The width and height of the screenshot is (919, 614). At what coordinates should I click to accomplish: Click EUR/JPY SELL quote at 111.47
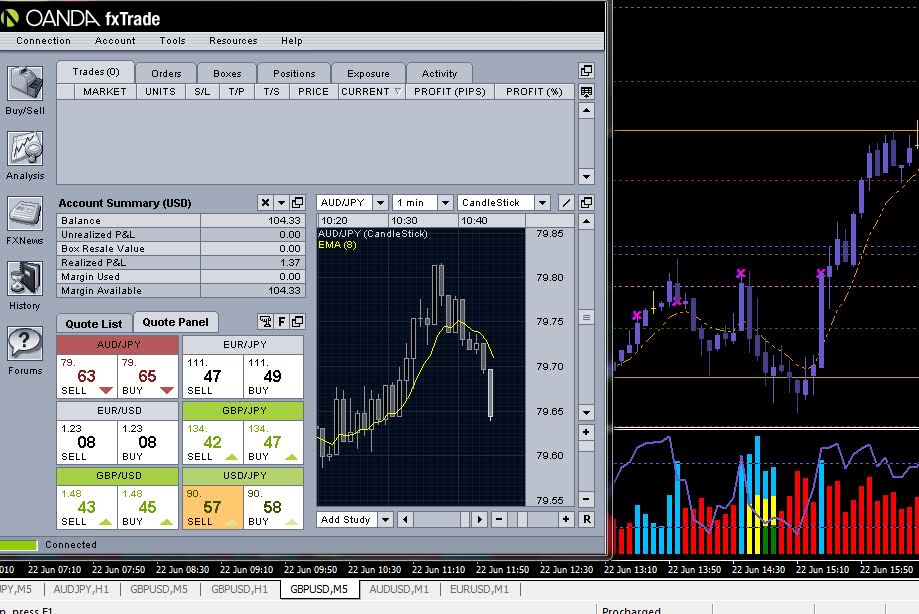pyautogui.click(x=213, y=376)
